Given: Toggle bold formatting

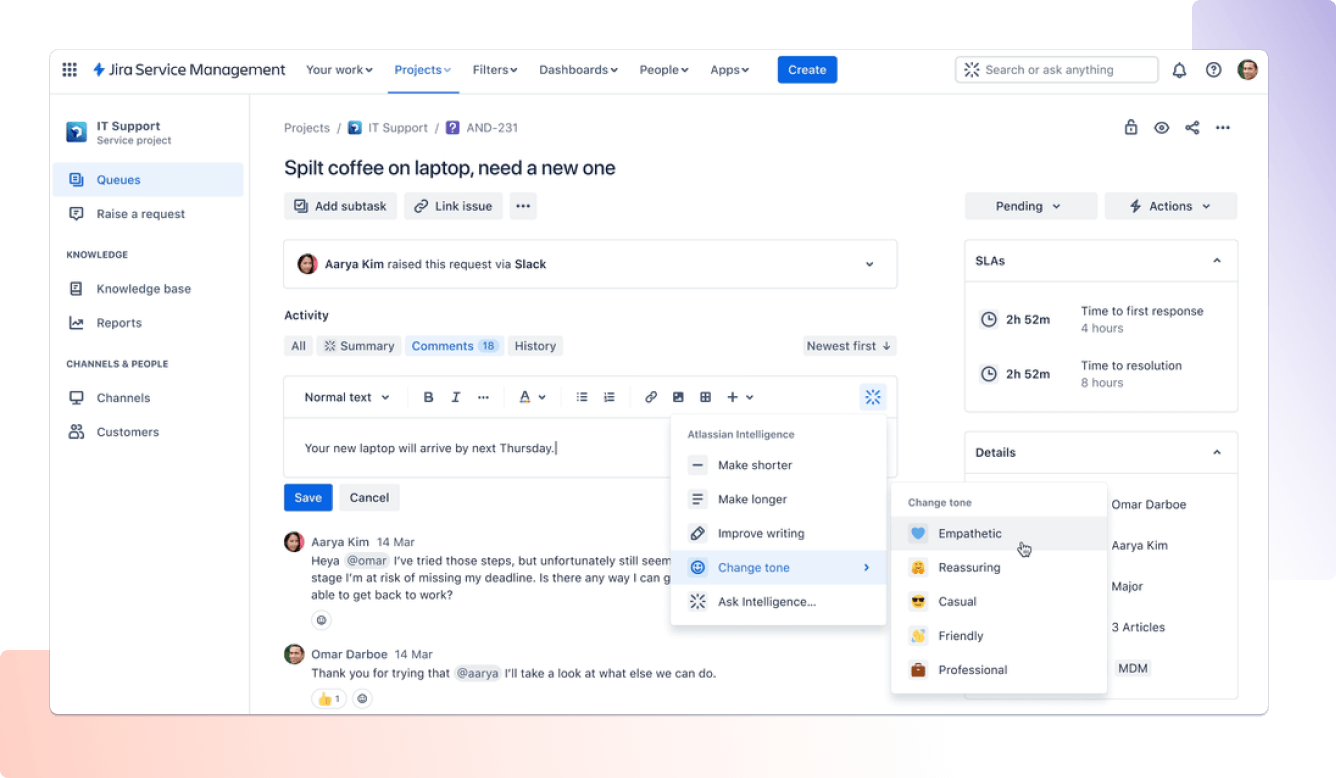Looking at the screenshot, I should 429,397.
